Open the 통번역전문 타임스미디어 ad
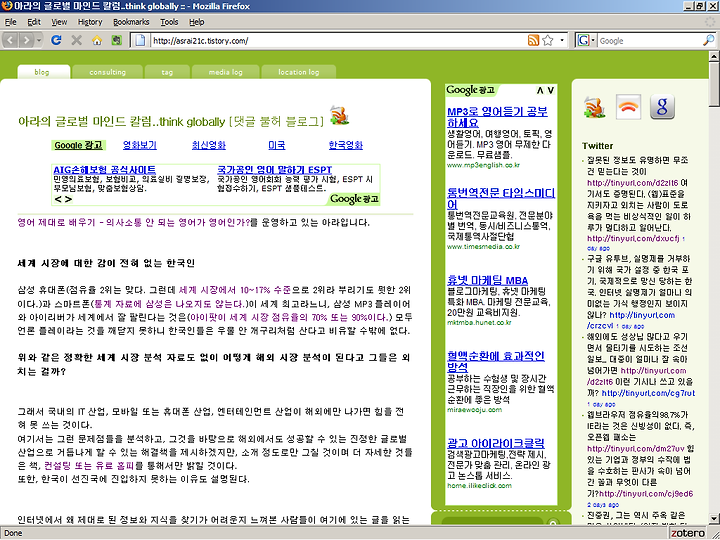Image resolution: width=720 pixels, height=540 pixels. [501, 198]
